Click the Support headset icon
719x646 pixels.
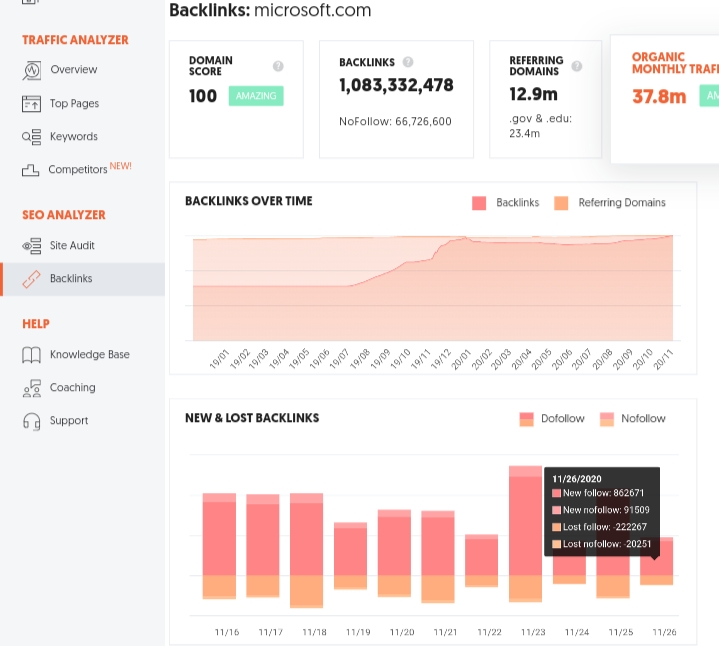32,421
